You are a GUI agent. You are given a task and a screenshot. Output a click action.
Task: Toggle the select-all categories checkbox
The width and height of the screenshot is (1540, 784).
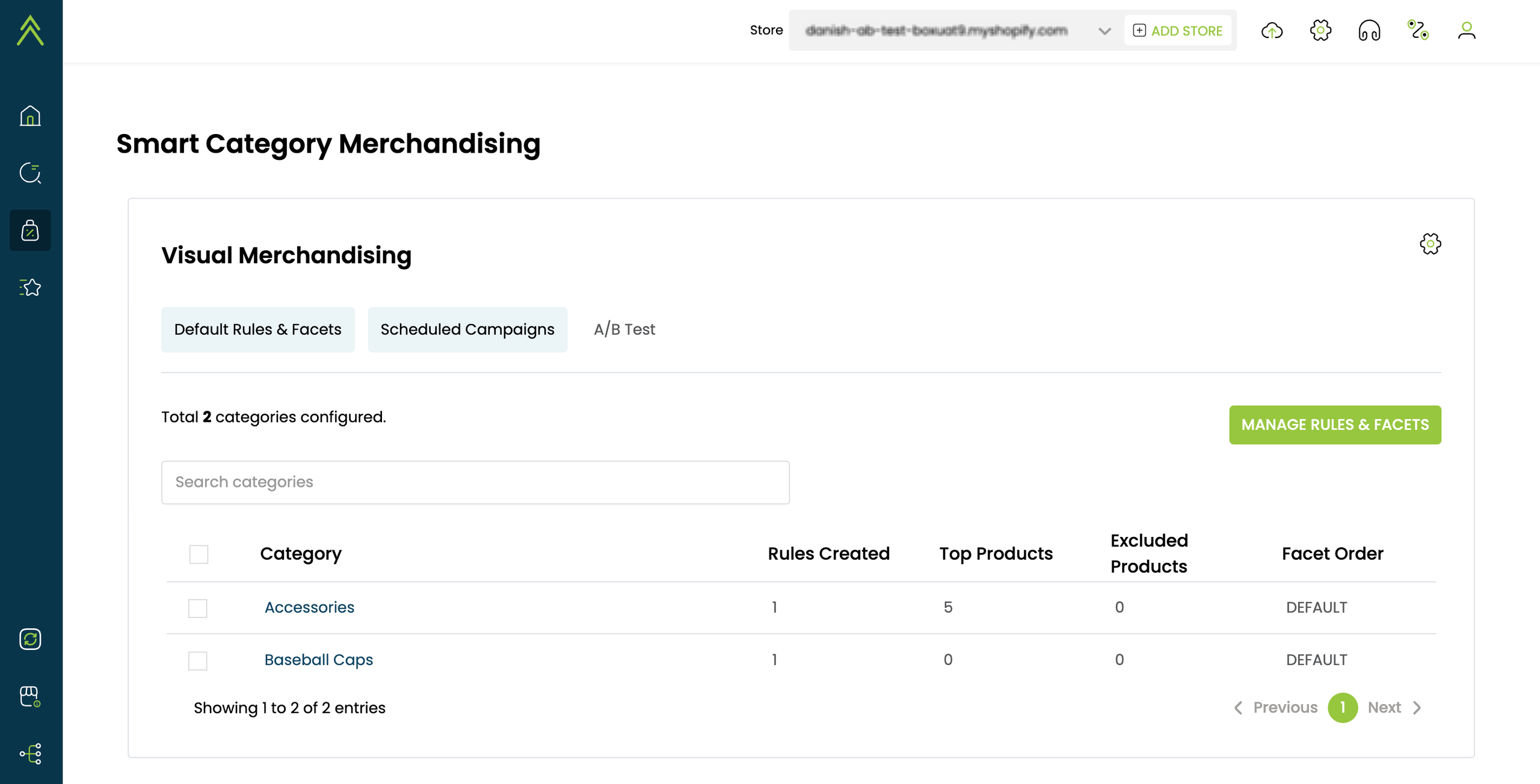click(x=199, y=554)
